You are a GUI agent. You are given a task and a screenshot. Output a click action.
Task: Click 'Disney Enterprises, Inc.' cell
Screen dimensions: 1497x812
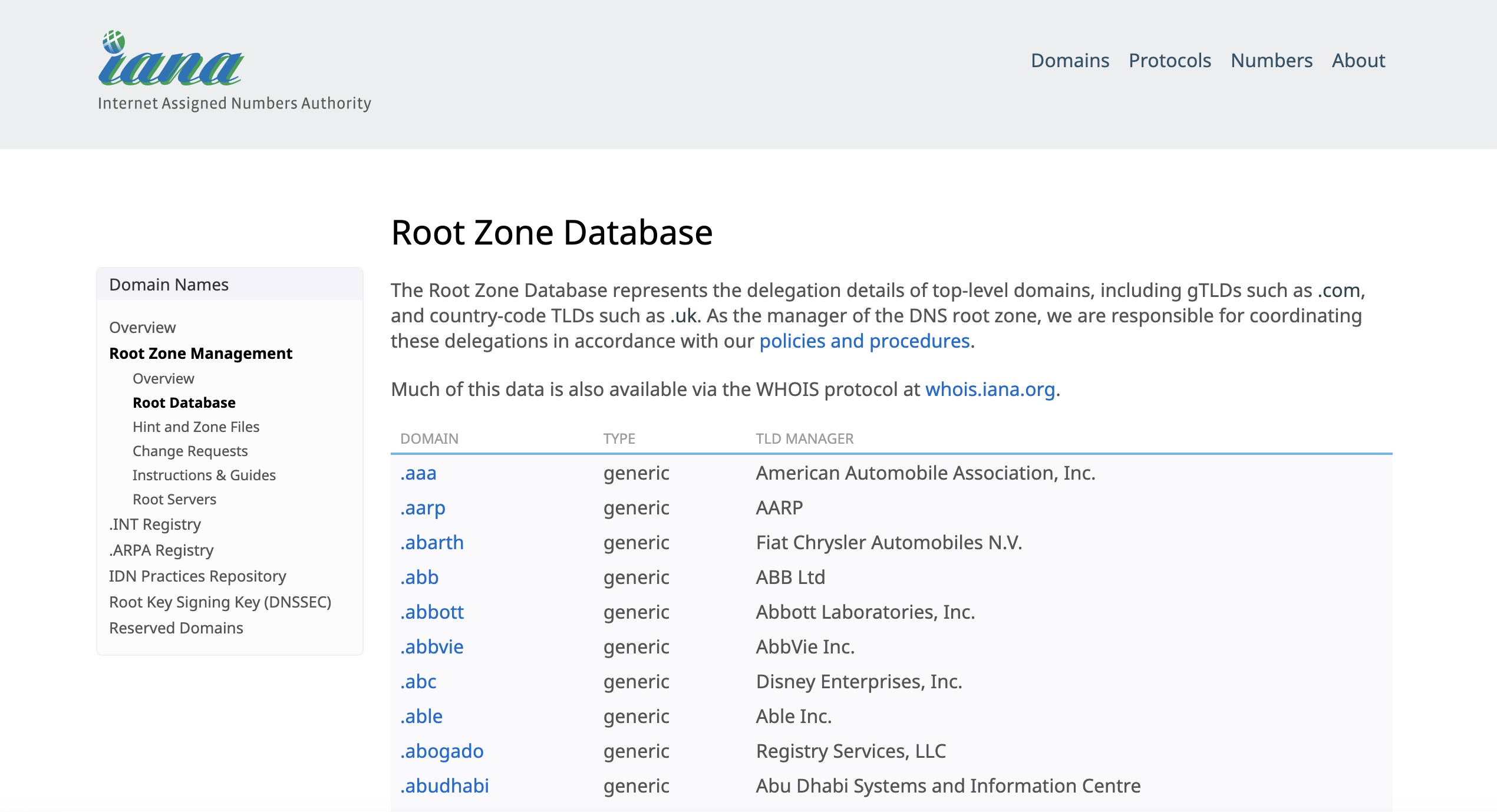(x=859, y=681)
